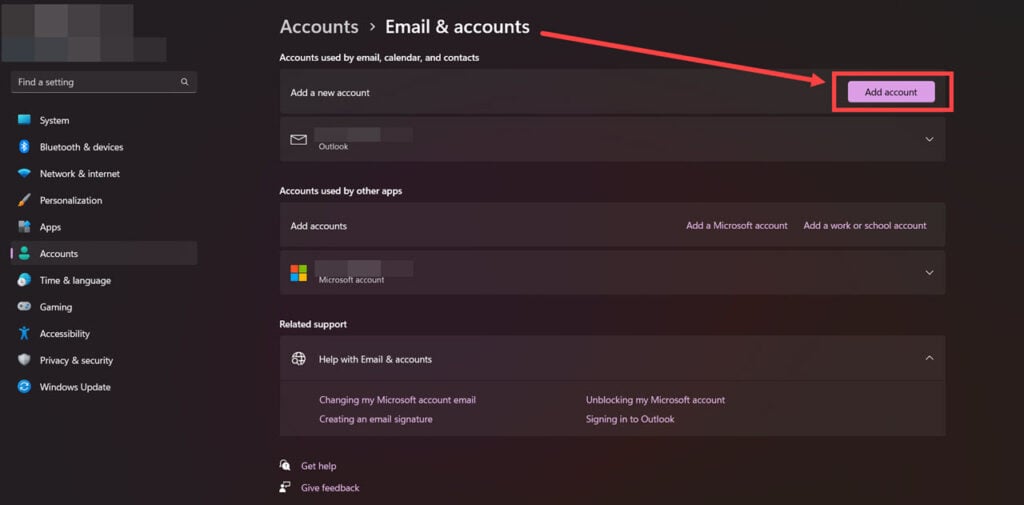
Task: Click the globe icon beside Help with Email
Action: (298, 359)
